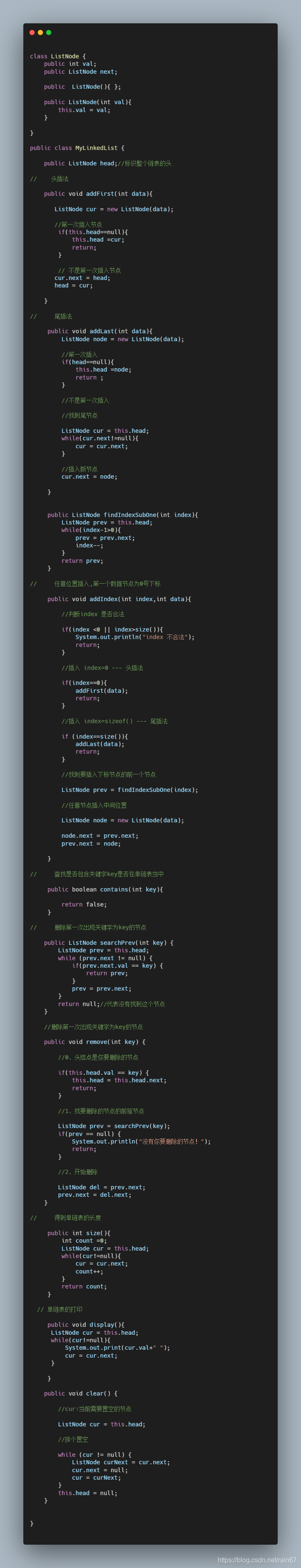
Task: Click the "int count =0;" line
Action: pos(84,1240)
